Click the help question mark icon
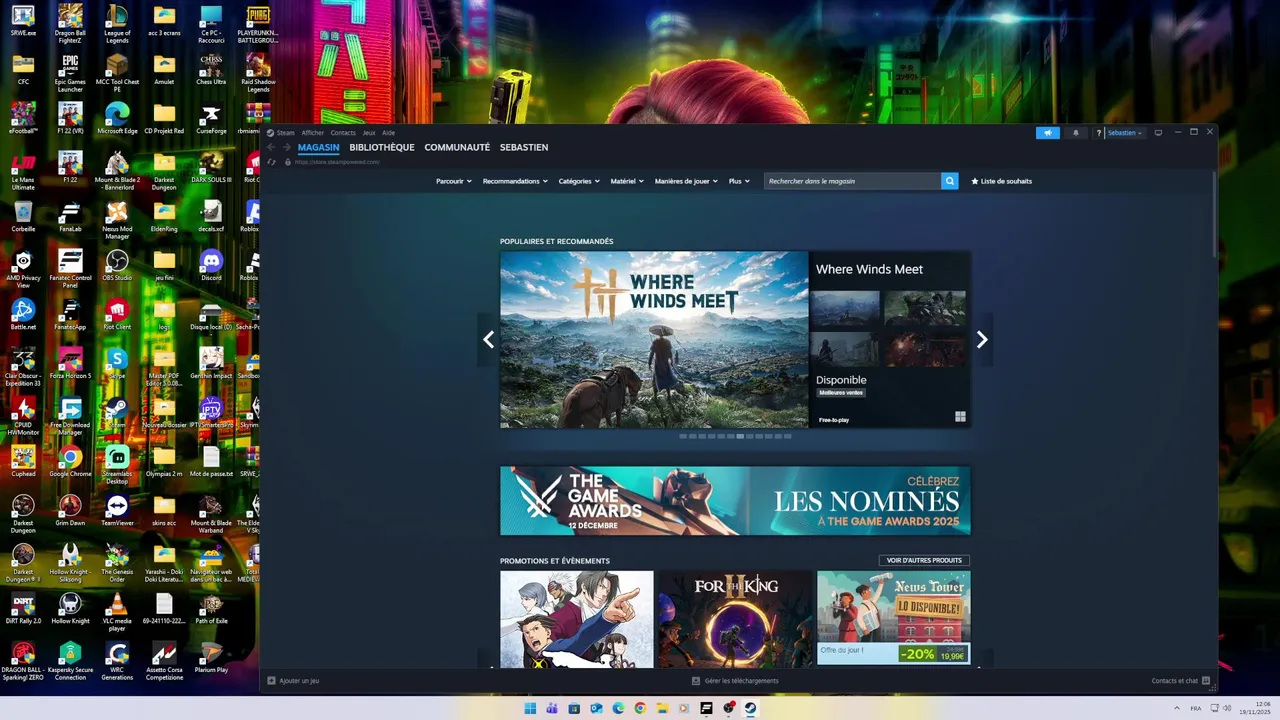Screen dimensions: 1280x720 [x=1099, y=133]
